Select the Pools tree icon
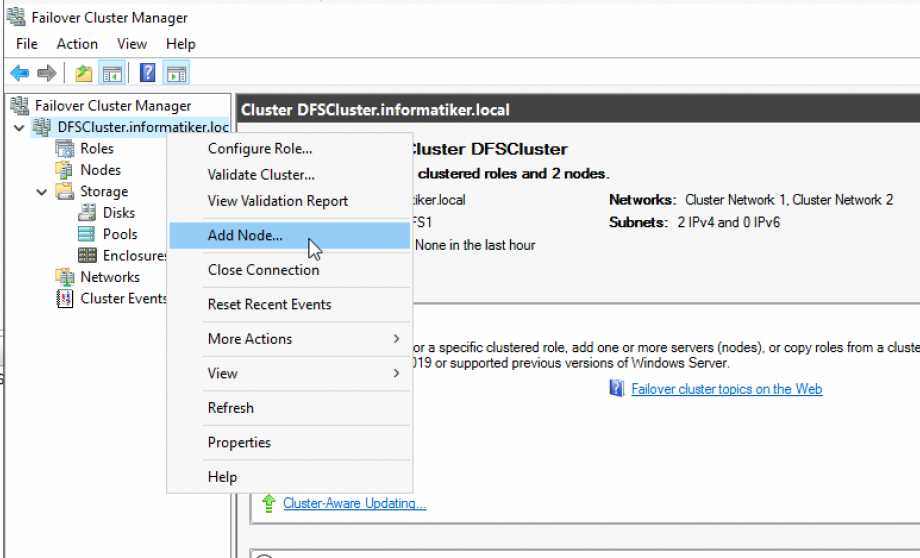920x558 pixels. [x=87, y=234]
